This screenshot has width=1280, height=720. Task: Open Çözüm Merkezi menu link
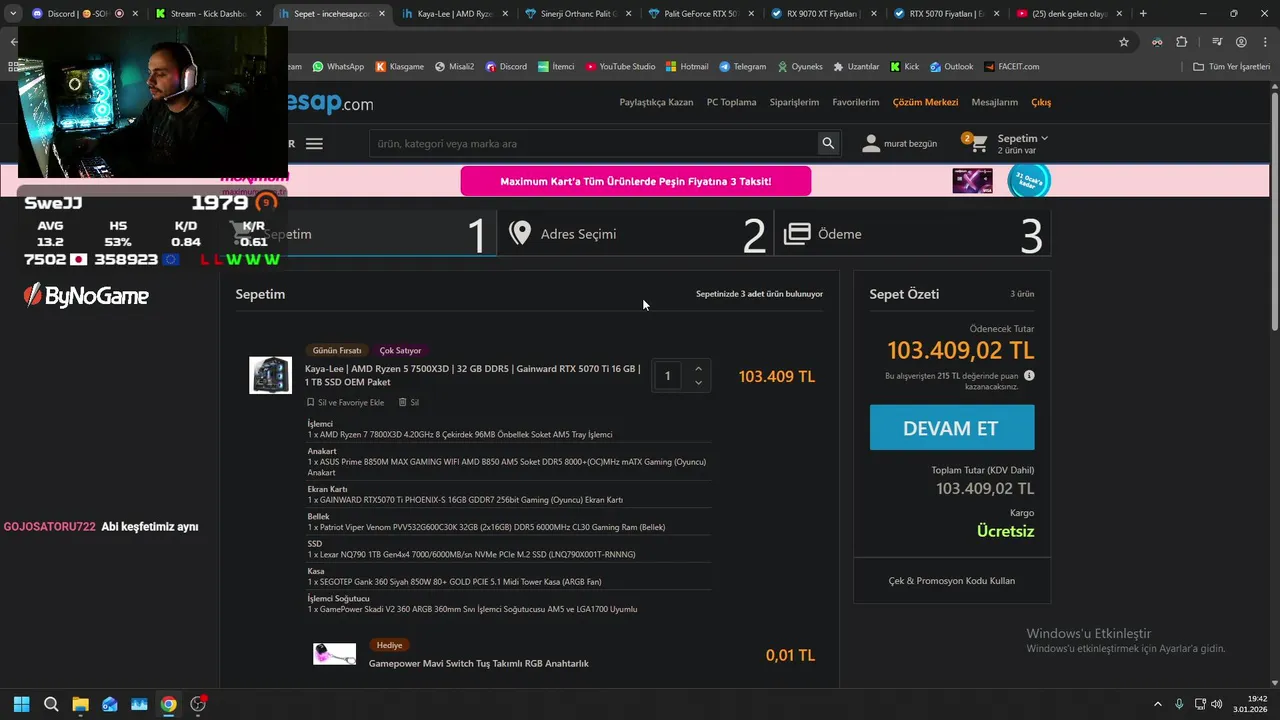coord(925,102)
